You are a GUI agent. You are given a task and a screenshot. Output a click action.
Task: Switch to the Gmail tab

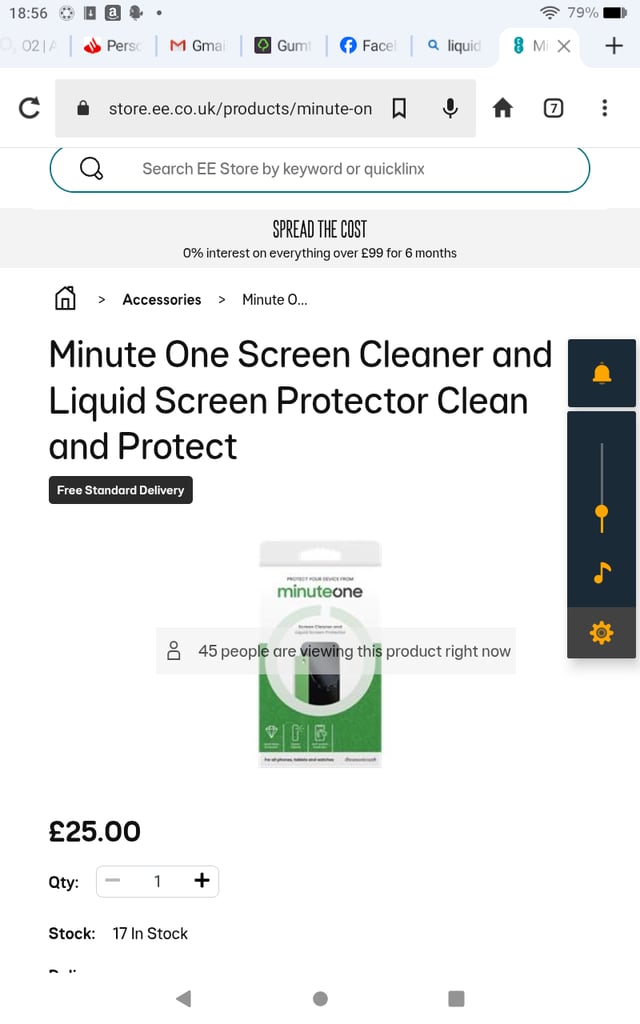(198, 46)
